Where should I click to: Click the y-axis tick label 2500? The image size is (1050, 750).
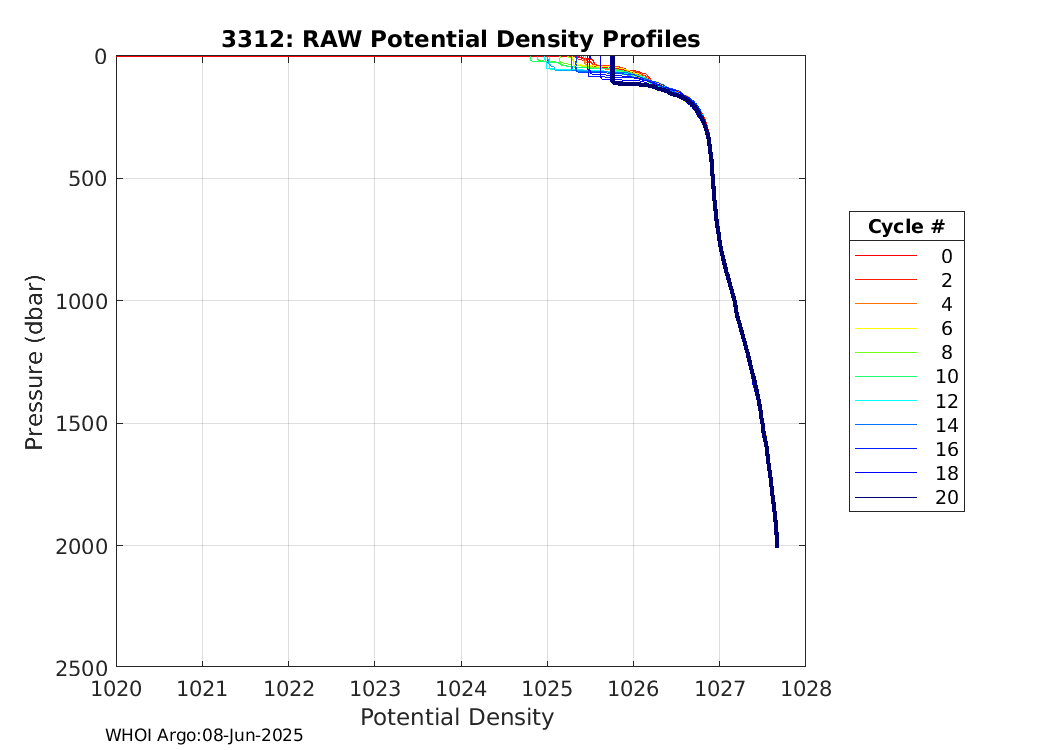coord(81,668)
